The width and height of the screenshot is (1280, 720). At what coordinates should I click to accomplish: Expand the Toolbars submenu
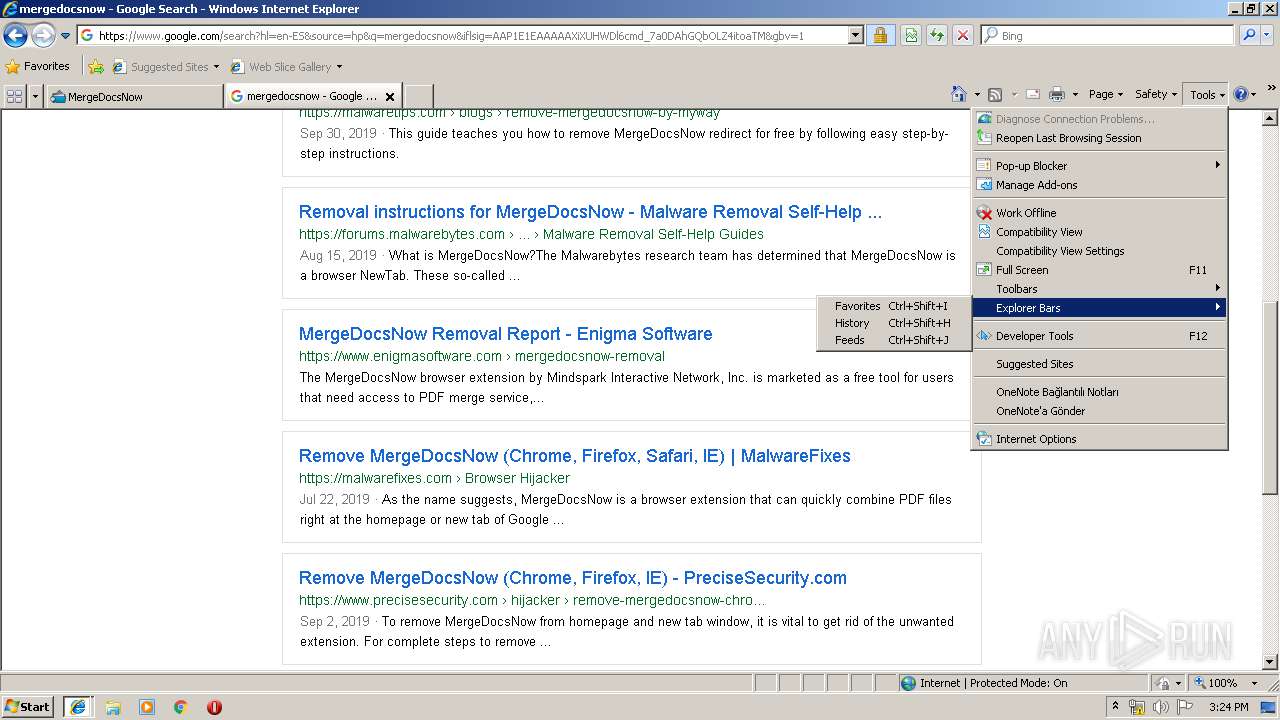[1099, 289]
